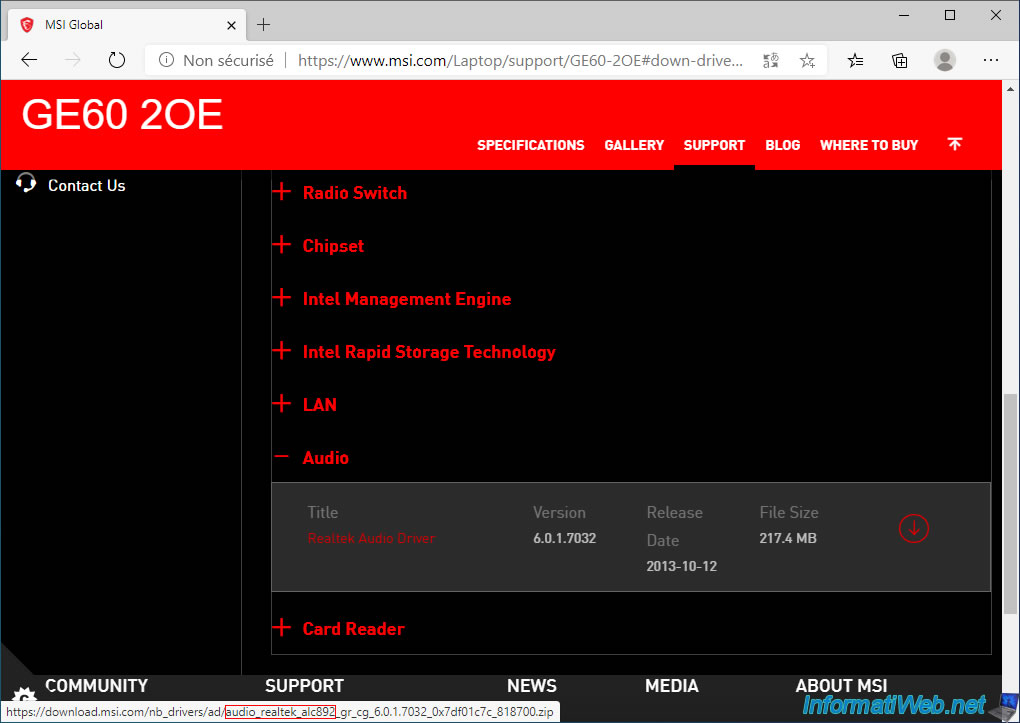Click the browser back arrow

click(29, 61)
